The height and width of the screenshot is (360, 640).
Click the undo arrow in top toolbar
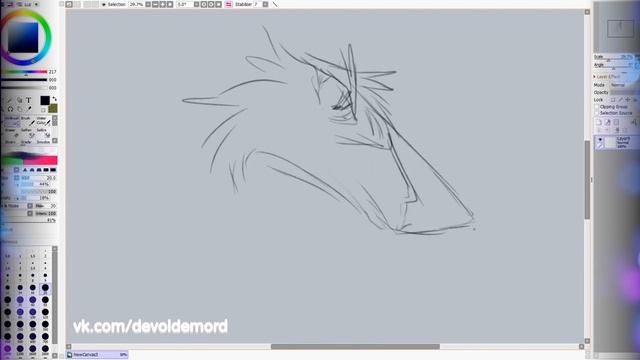click(x=69, y=4)
